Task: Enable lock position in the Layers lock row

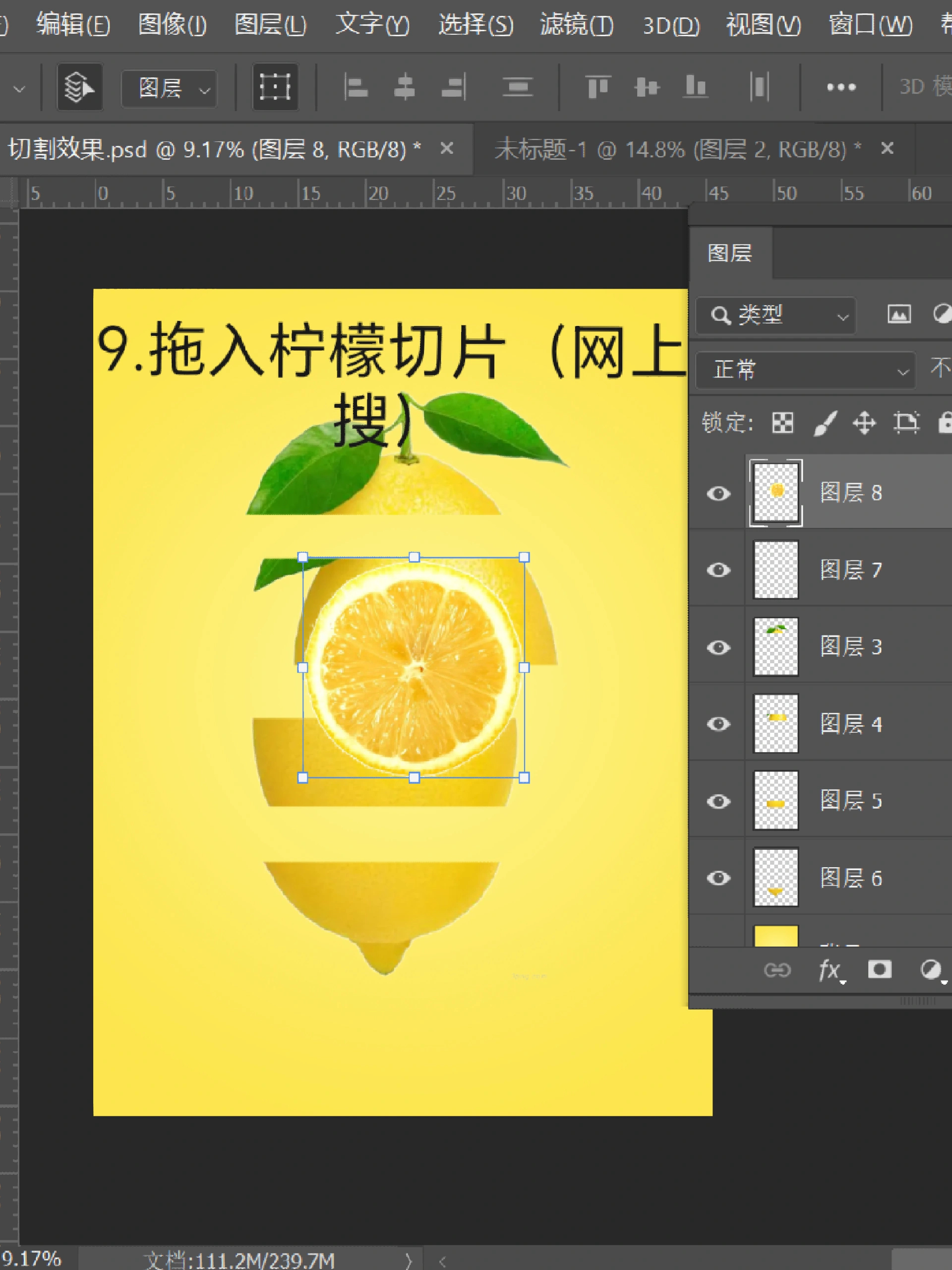Action: [x=865, y=423]
